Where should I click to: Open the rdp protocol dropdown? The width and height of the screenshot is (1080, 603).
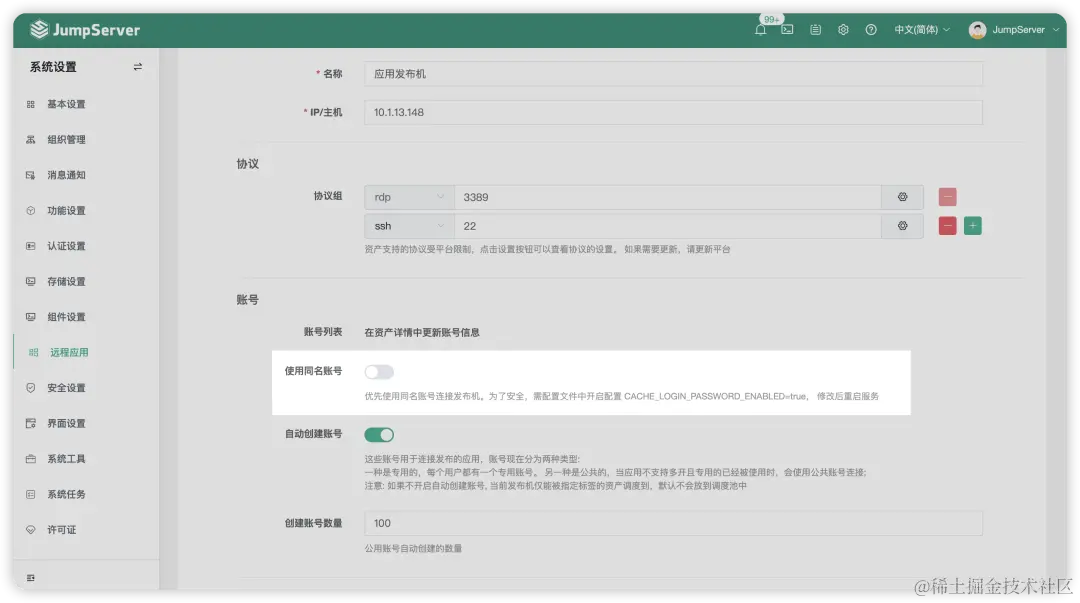pyautogui.click(x=409, y=197)
